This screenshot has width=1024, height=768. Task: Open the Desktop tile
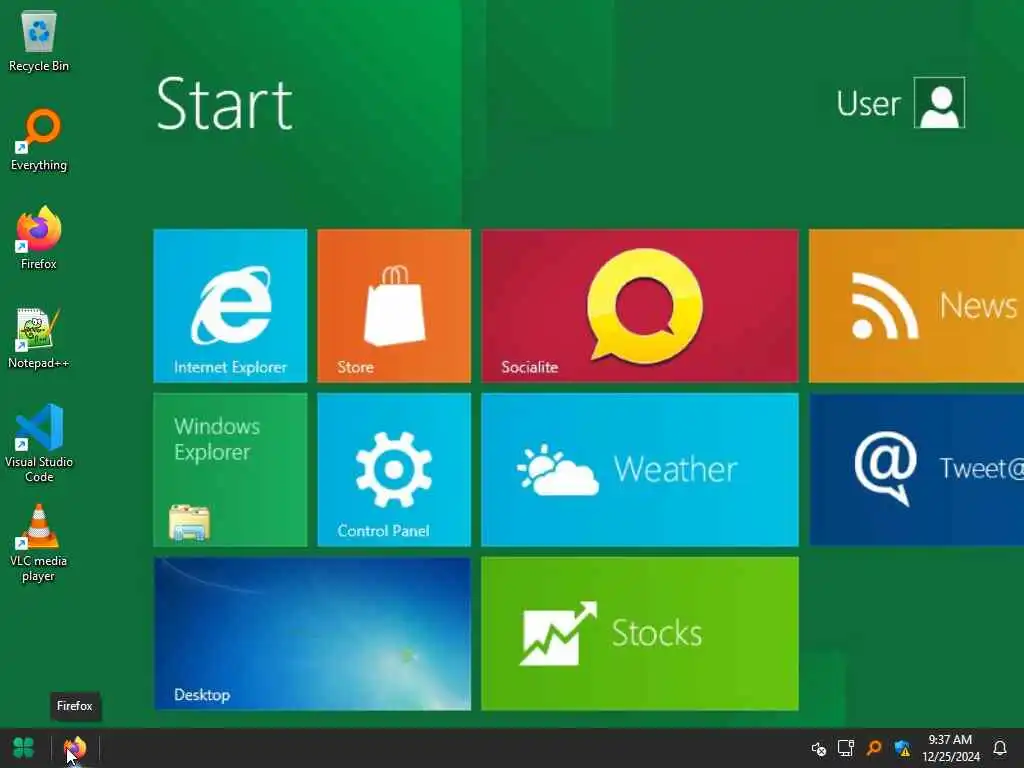click(312, 633)
